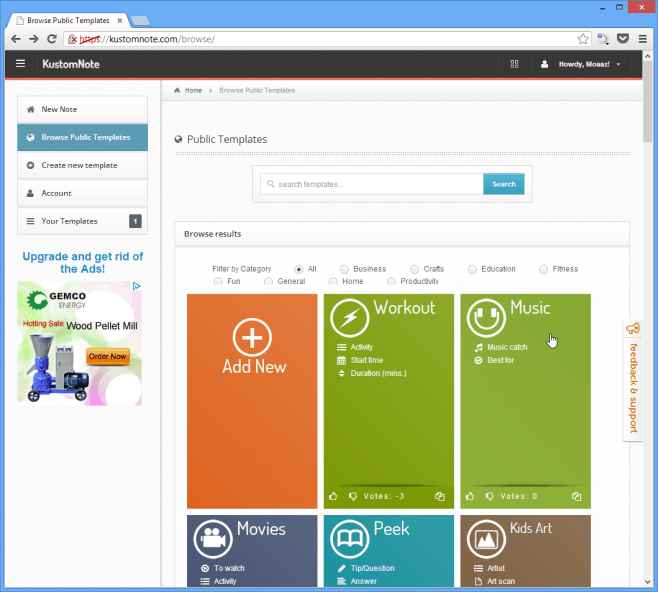Thumbs up the Workout template
This screenshot has width=658, height=592.
tap(333, 496)
